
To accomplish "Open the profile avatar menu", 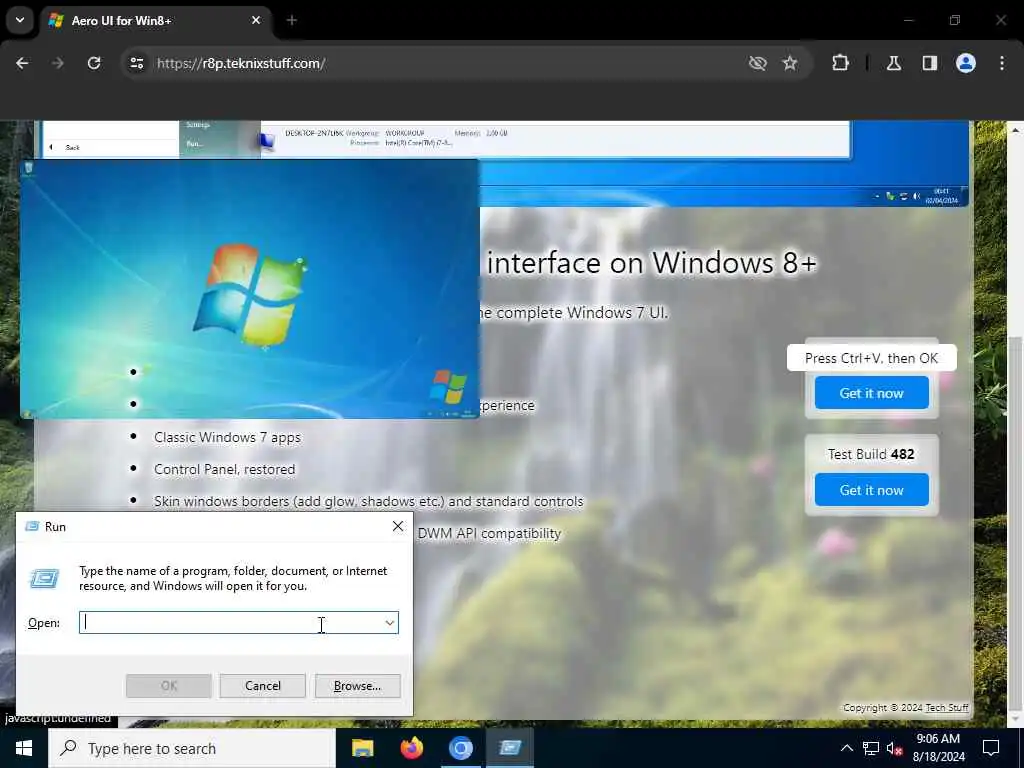I will (966, 63).
